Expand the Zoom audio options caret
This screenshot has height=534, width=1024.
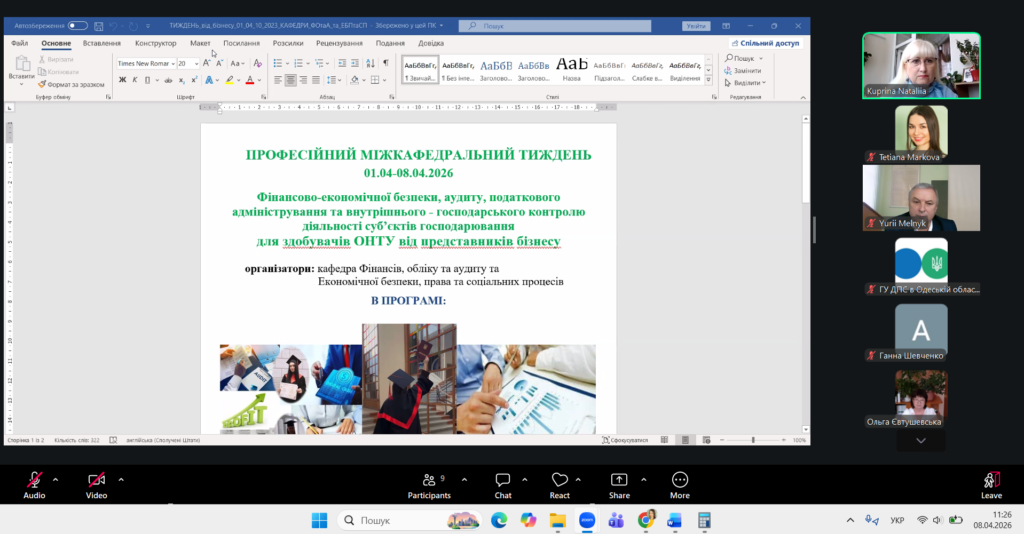pos(56,480)
